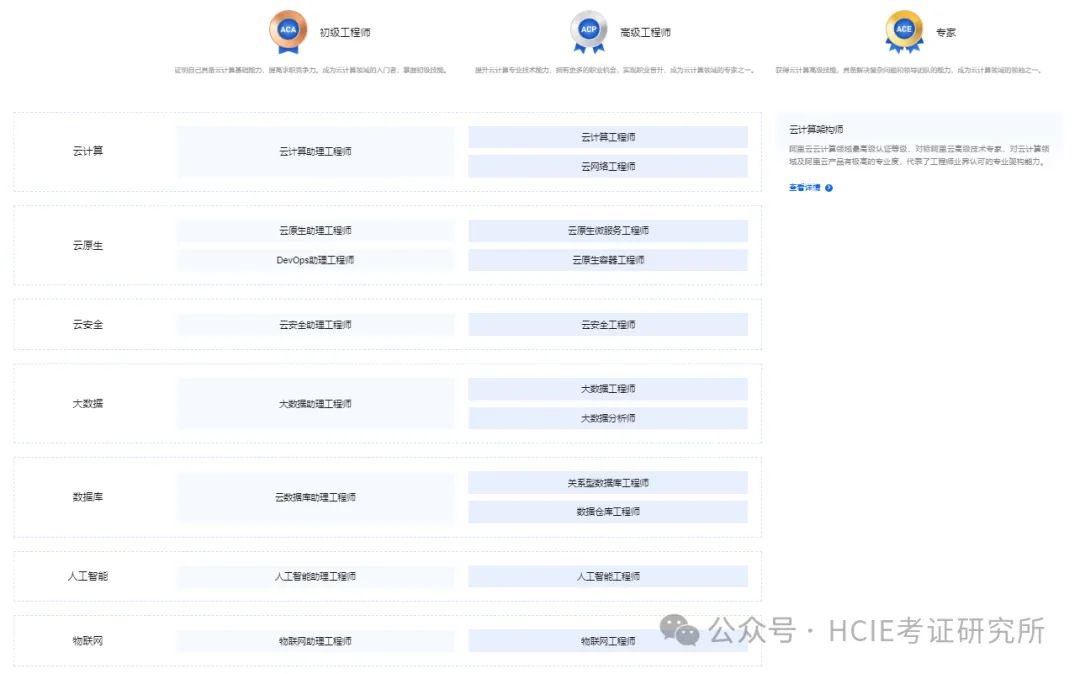Select the 初级工程师 level heading
The width and height of the screenshot is (1080, 674).
[345, 33]
